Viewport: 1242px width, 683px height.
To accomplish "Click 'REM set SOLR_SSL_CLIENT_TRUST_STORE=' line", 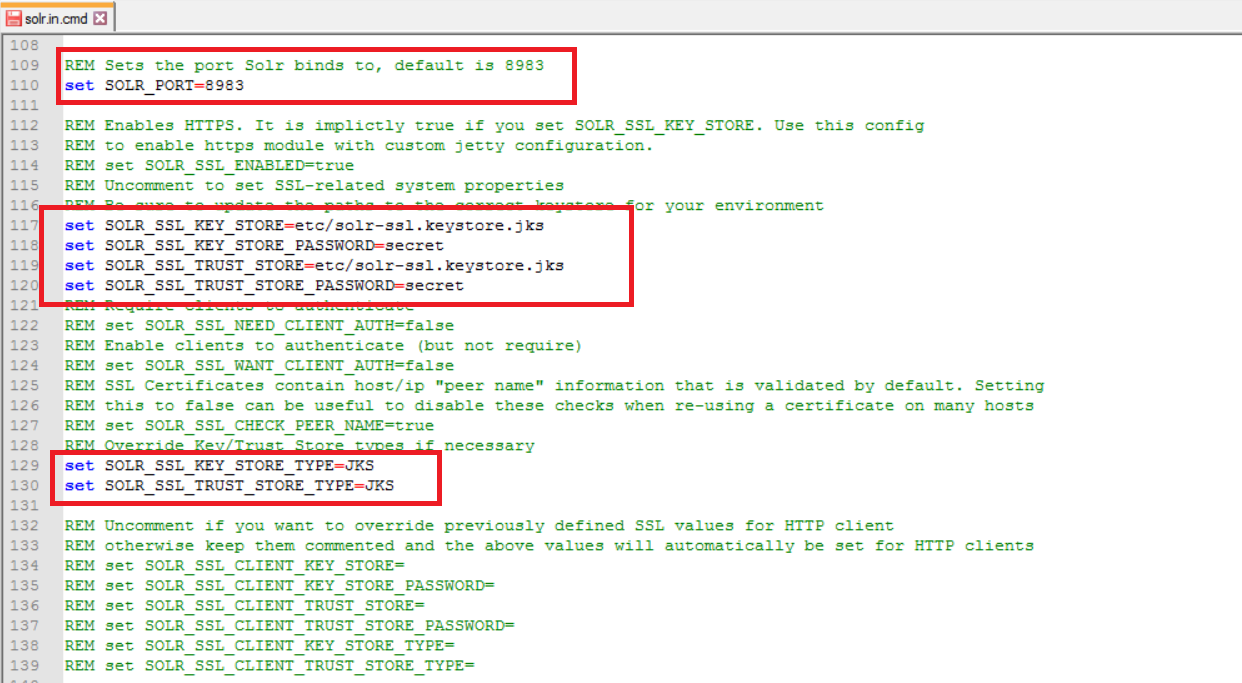I will click(x=245, y=605).
